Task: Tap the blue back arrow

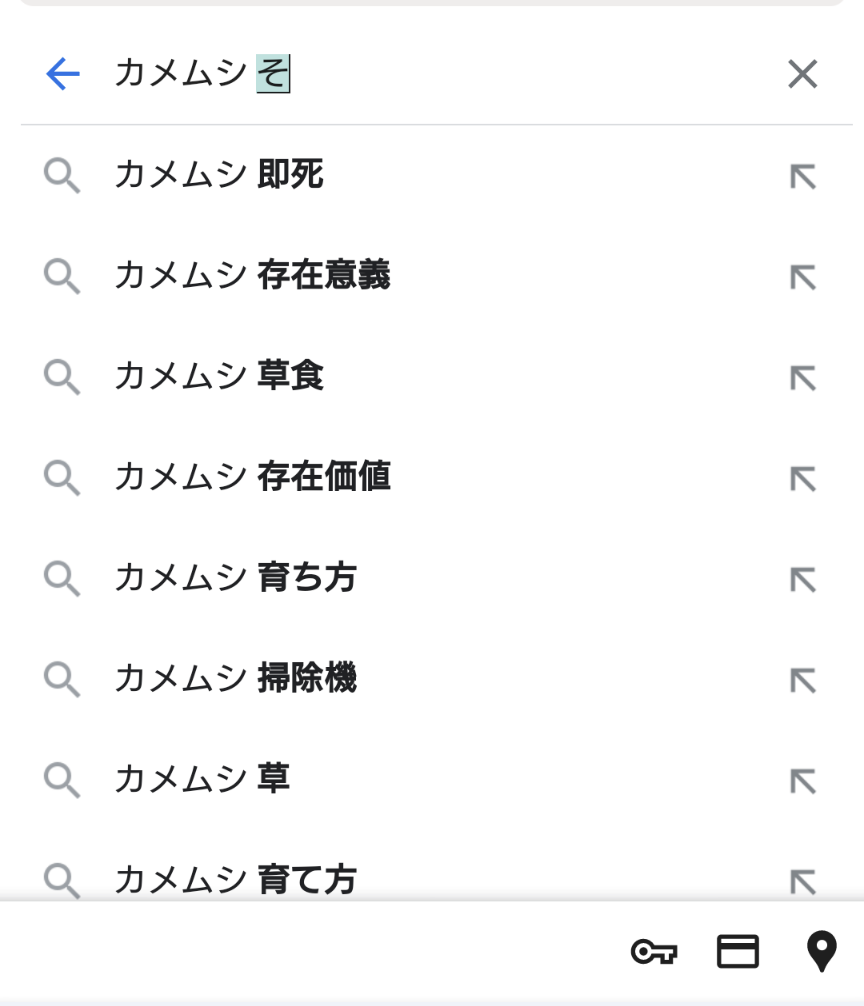Action: coord(62,74)
